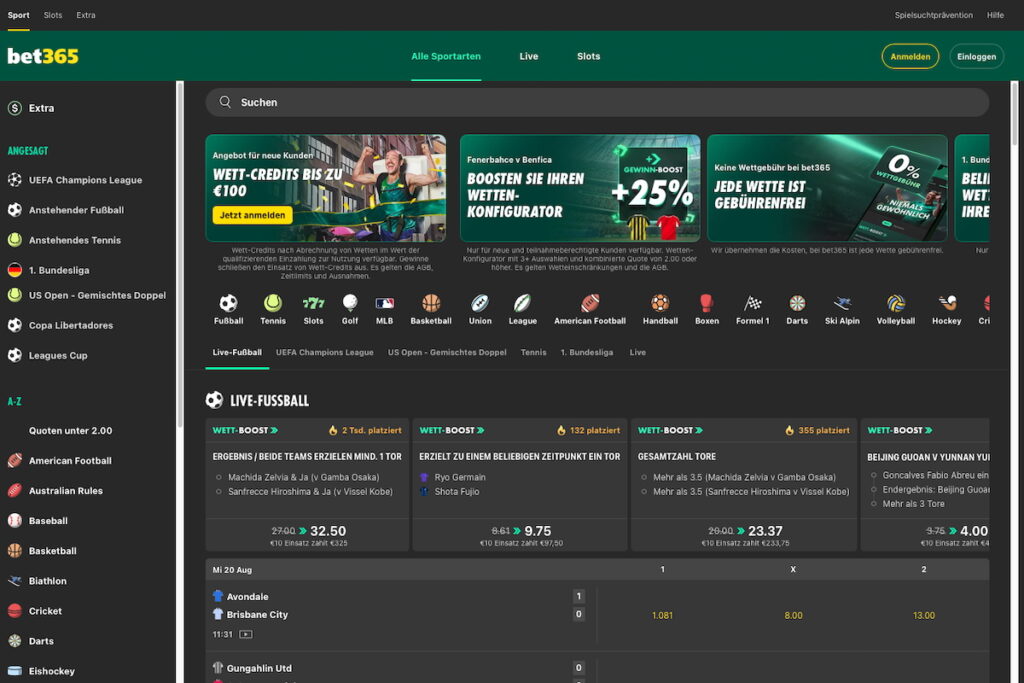The width and height of the screenshot is (1024, 683).
Task: Click the Ski Alpin icon
Action: 842,303
